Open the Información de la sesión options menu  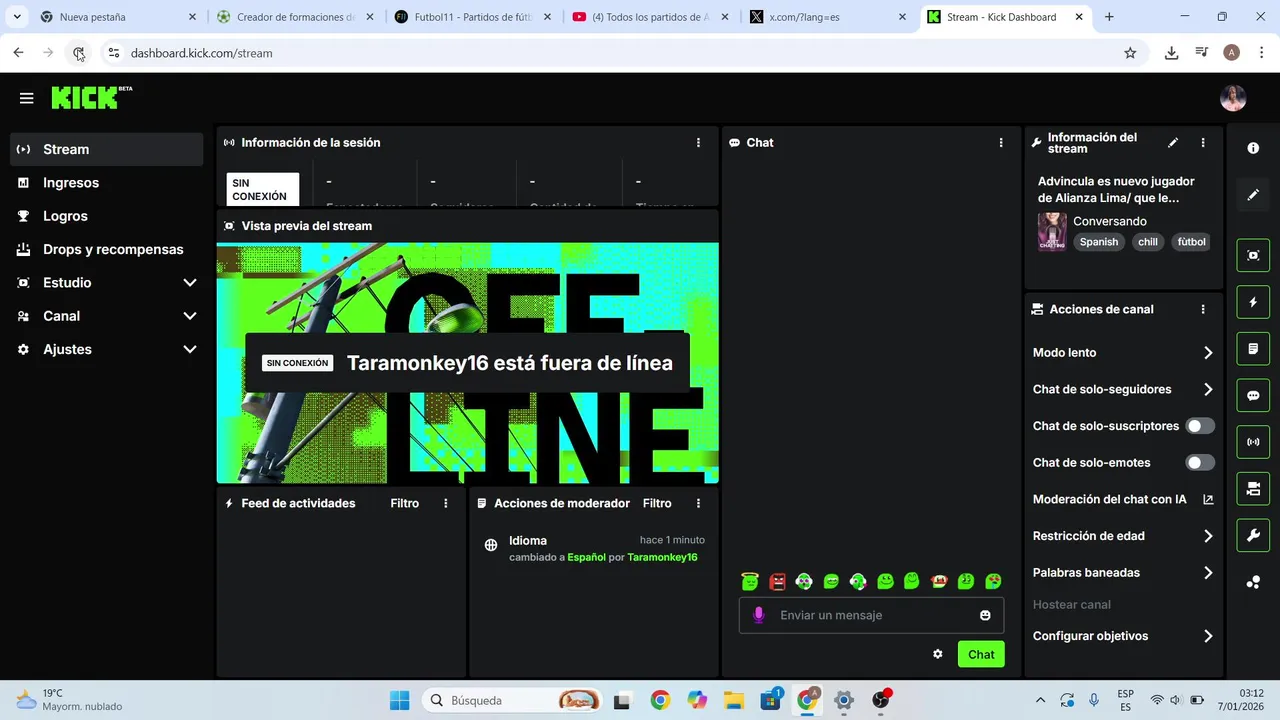tap(698, 143)
